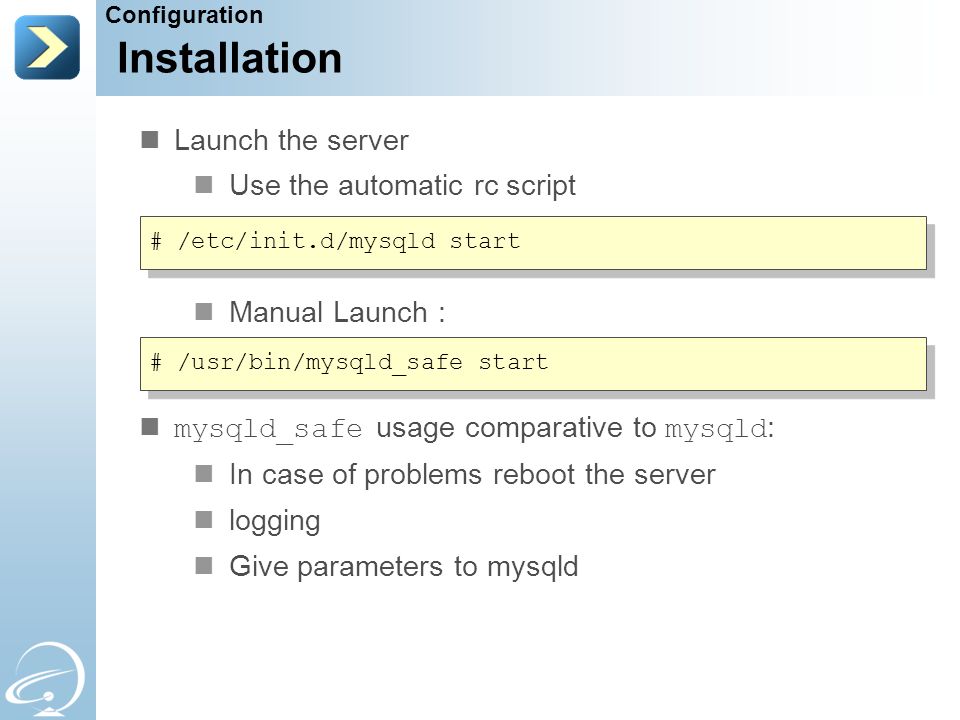Click Use the automatic rc script text
This screenshot has height=720, width=960.
tap(403, 186)
